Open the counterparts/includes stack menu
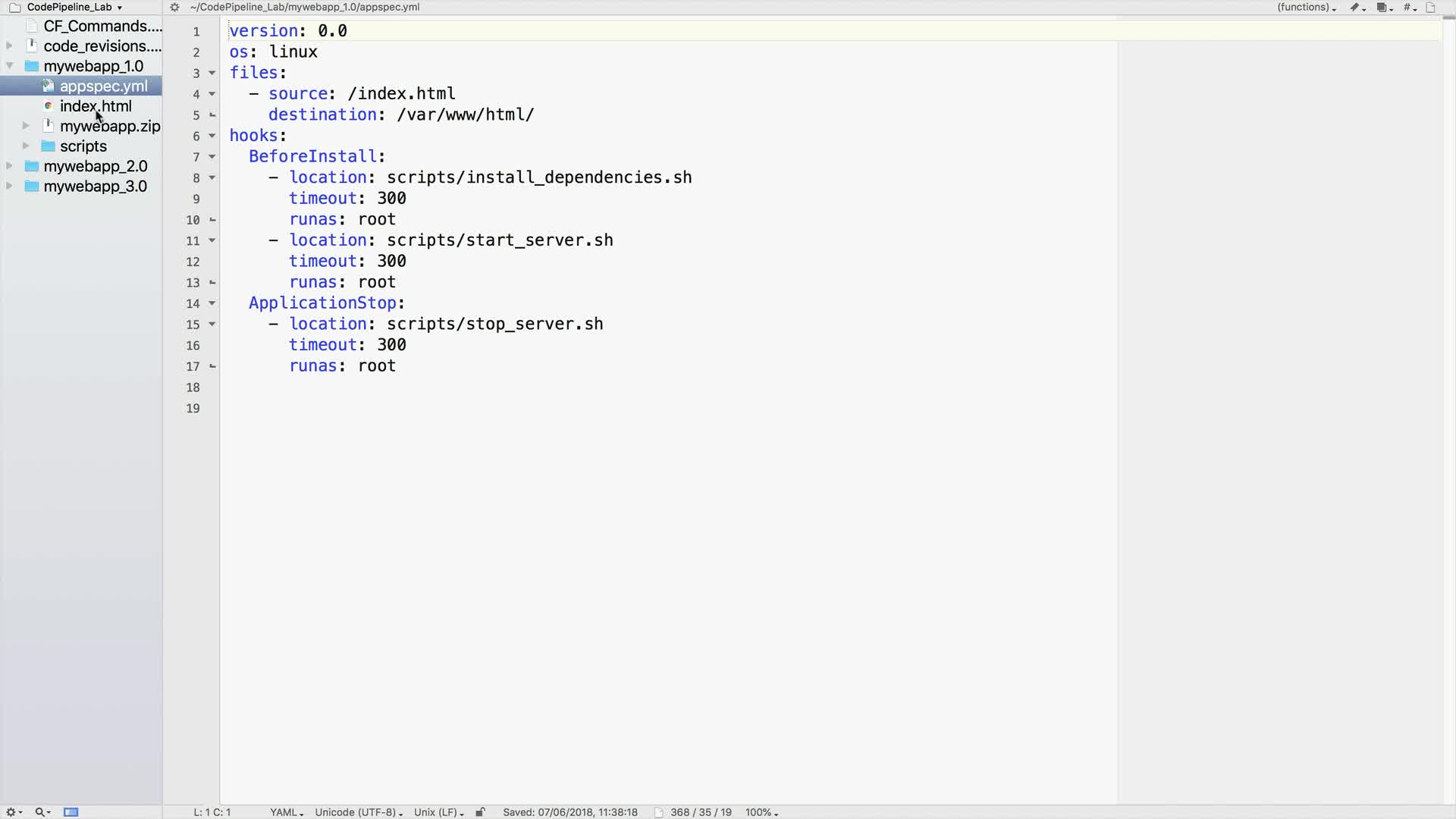 point(1384,8)
